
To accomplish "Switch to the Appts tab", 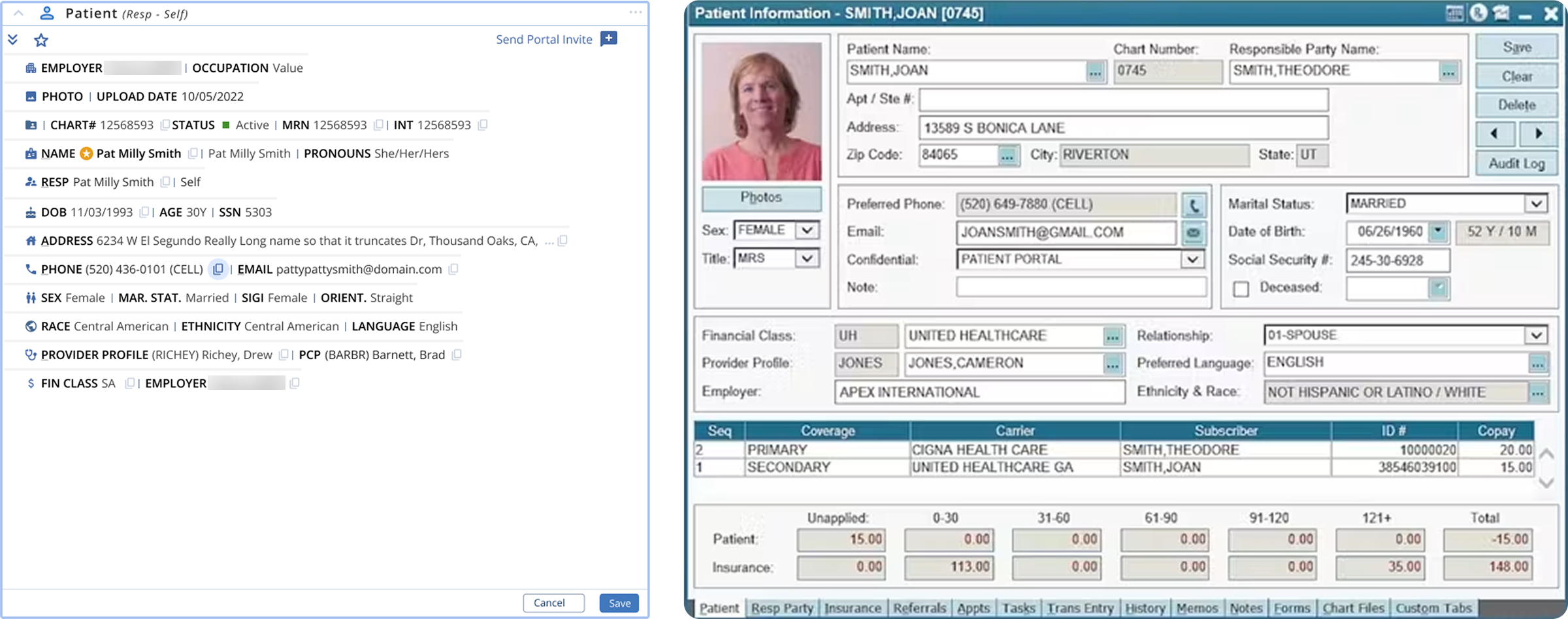I will pos(973,608).
